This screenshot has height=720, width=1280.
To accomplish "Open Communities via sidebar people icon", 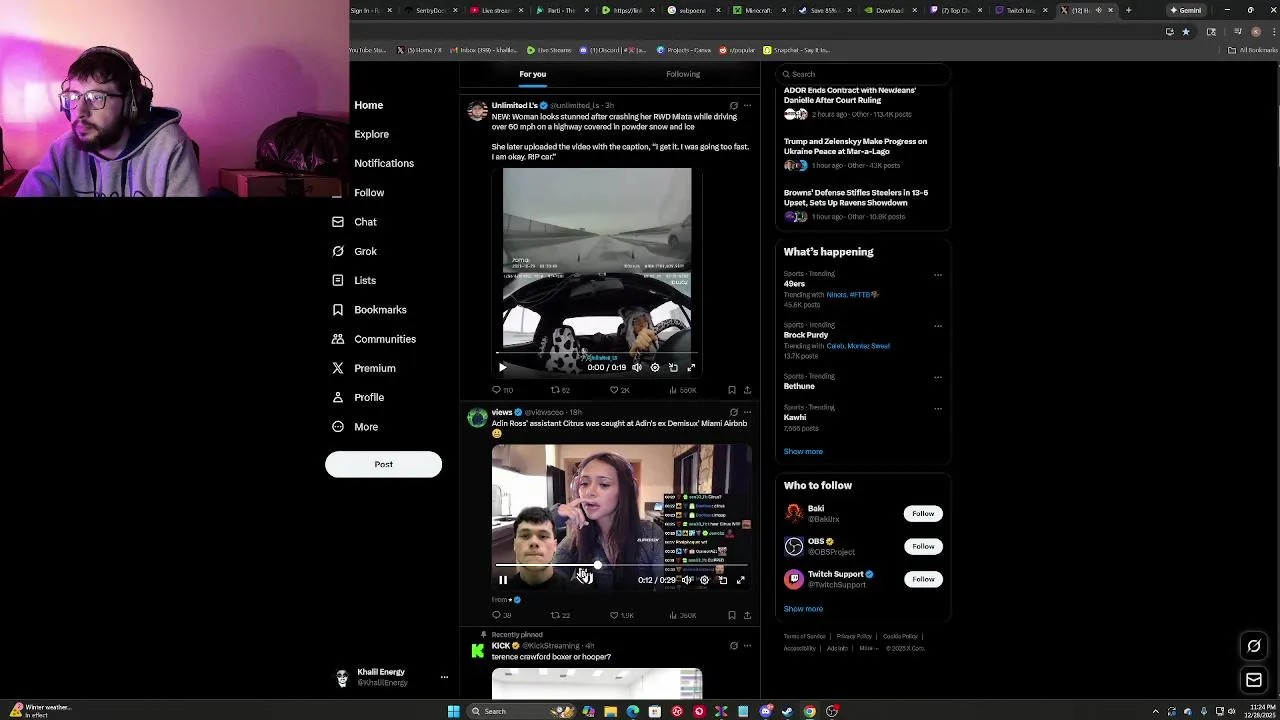I will tap(338, 339).
